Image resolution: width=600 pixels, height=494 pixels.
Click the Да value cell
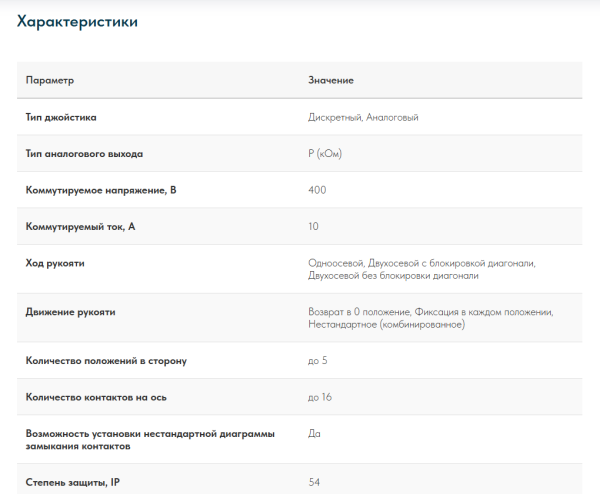click(314, 433)
